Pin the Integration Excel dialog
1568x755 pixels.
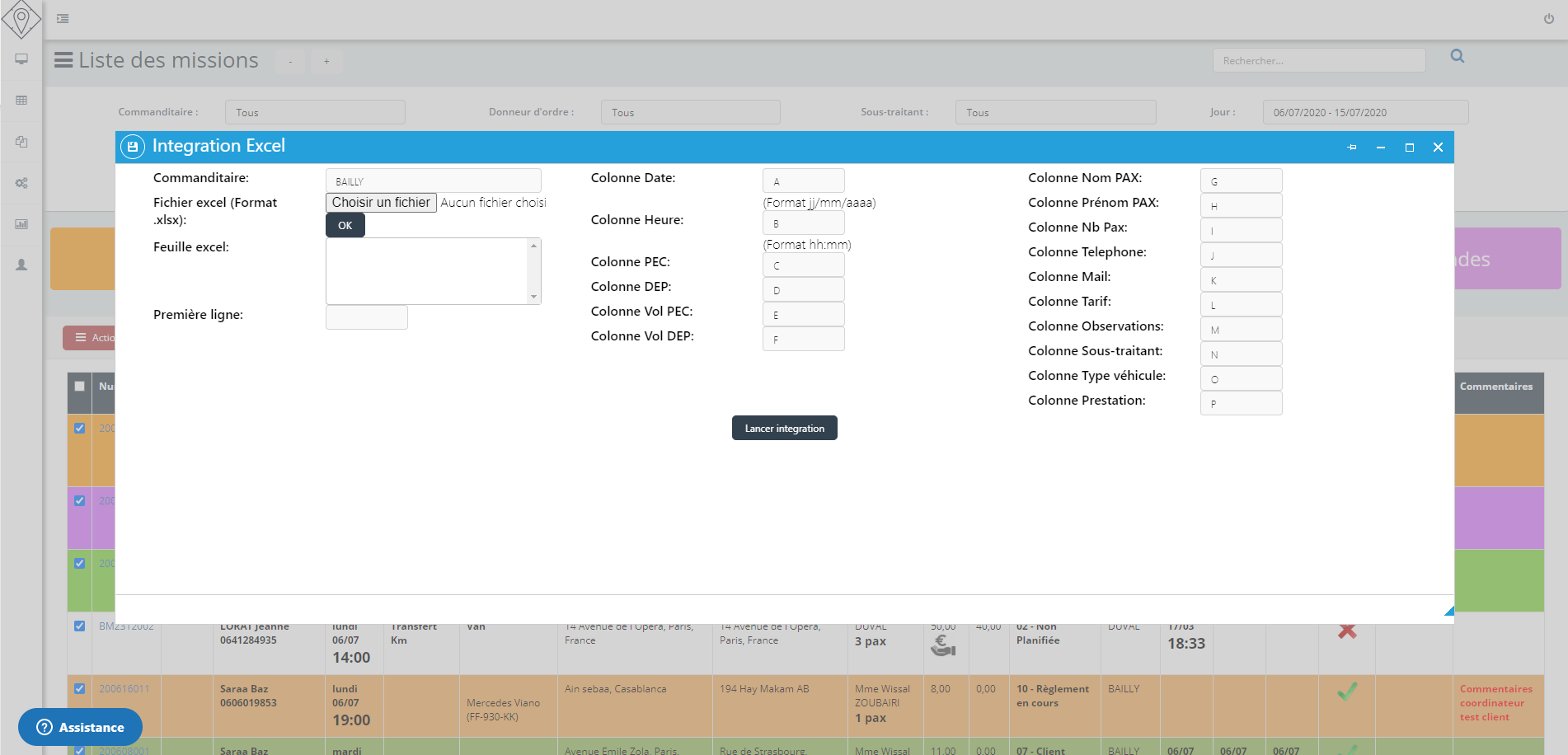(x=1351, y=148)
